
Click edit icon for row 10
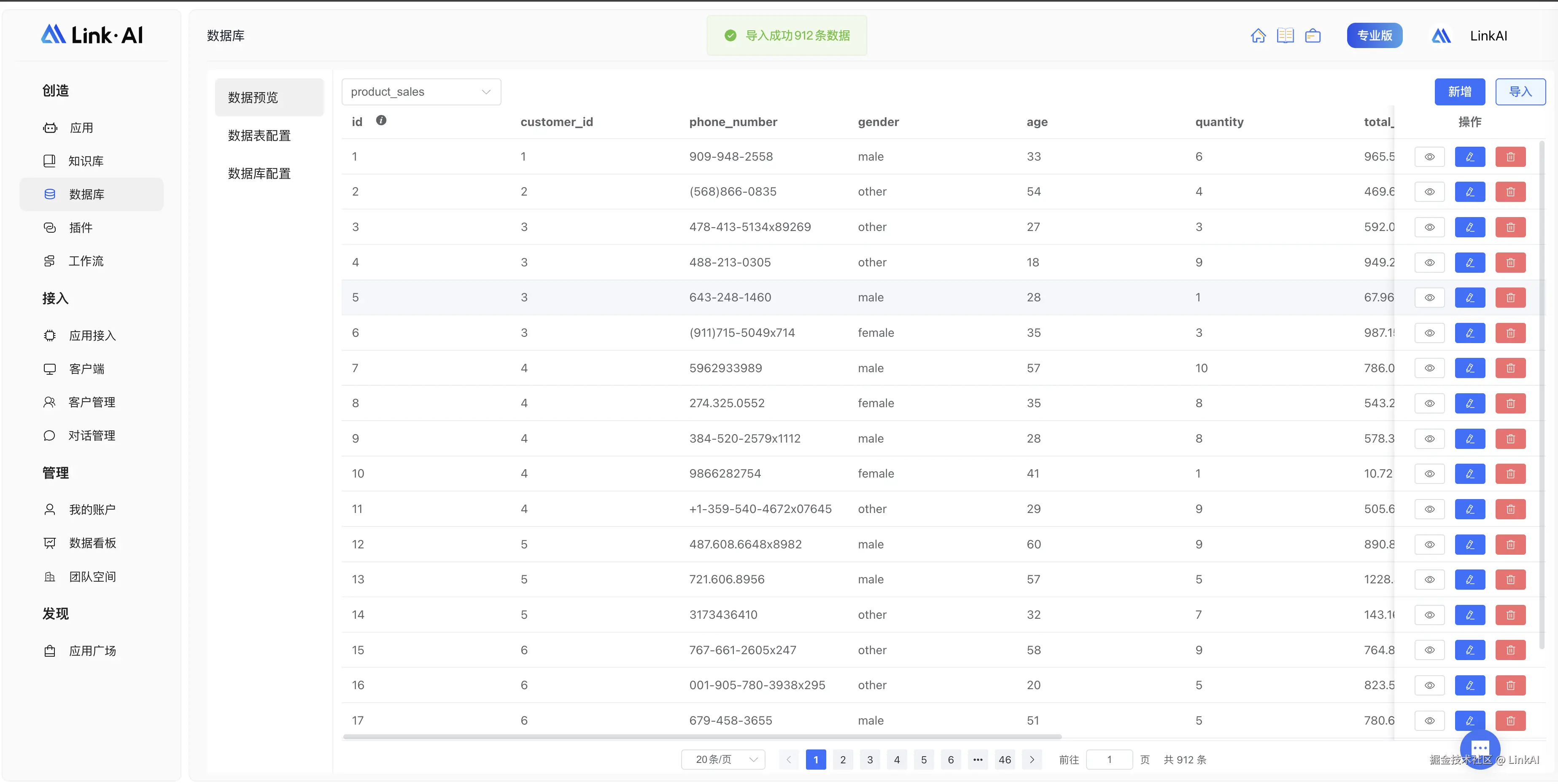(1470, 474)
